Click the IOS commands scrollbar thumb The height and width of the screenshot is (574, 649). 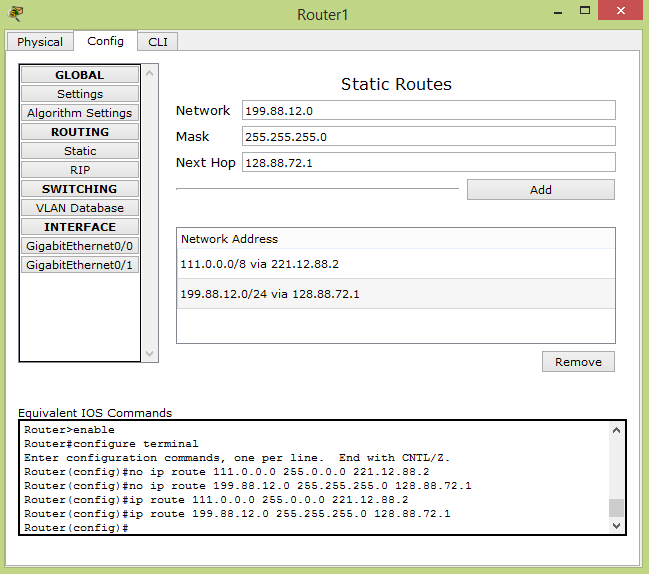coord(616,508)
